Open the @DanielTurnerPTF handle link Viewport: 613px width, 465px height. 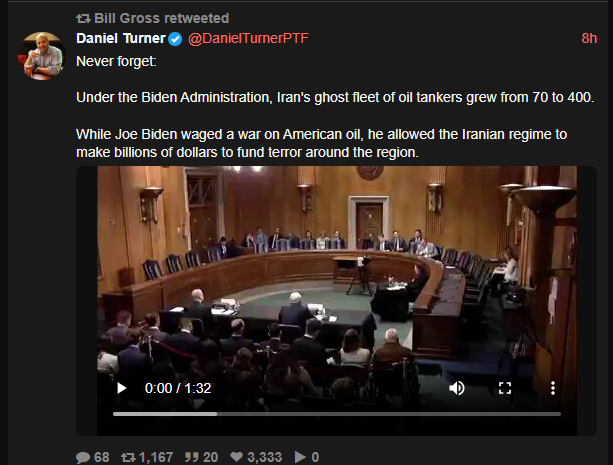248,38
